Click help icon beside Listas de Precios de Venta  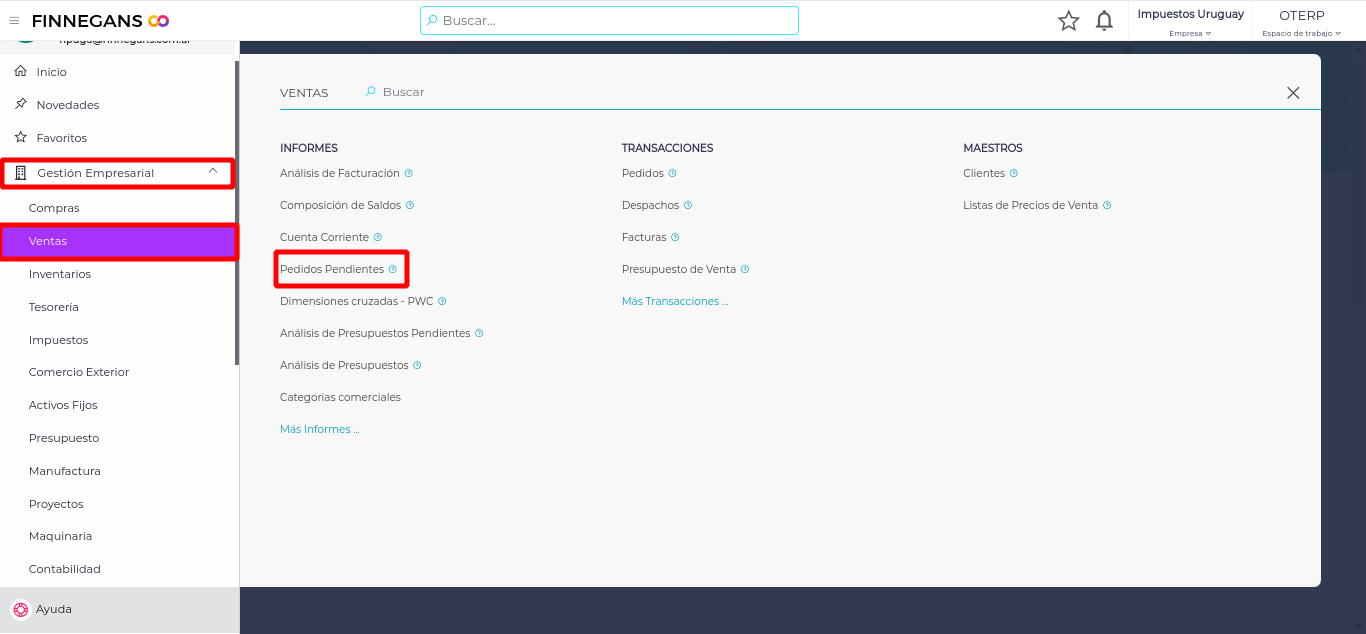click(x=1107, y=205)
